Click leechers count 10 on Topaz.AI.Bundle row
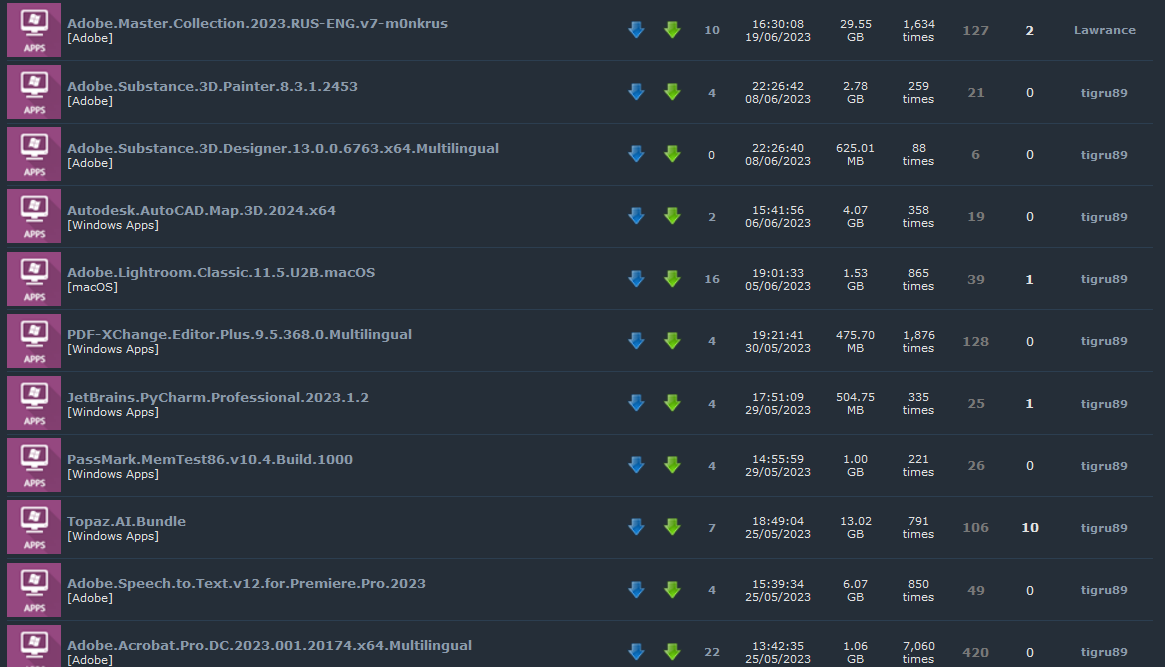The image size is (1165, 667). 1030,527
